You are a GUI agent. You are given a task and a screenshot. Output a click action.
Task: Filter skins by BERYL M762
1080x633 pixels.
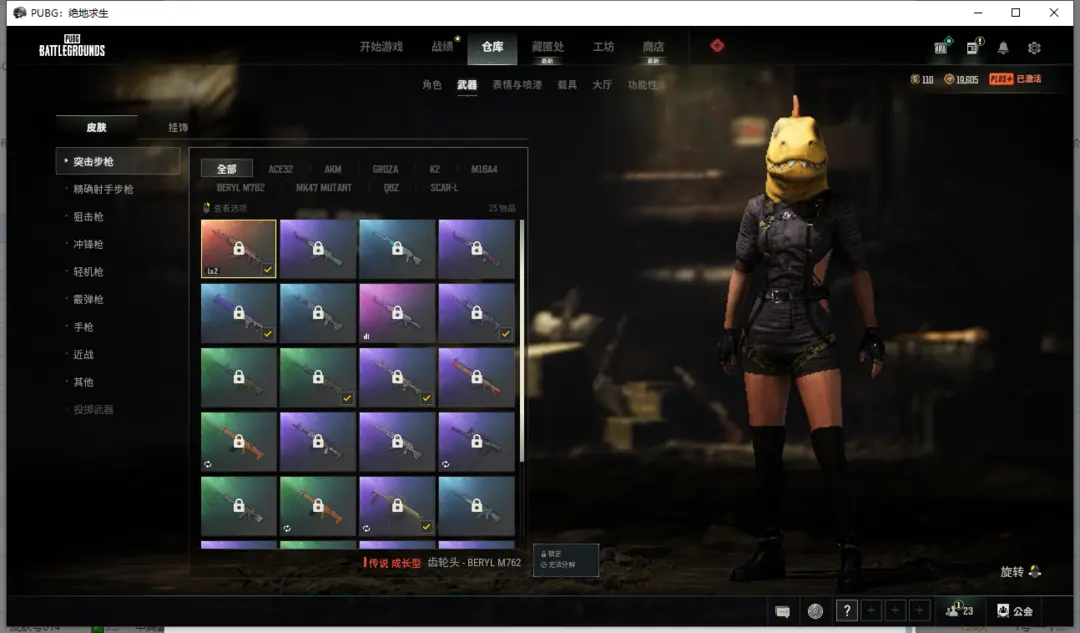pyautogui.click(x=240, y=187)
